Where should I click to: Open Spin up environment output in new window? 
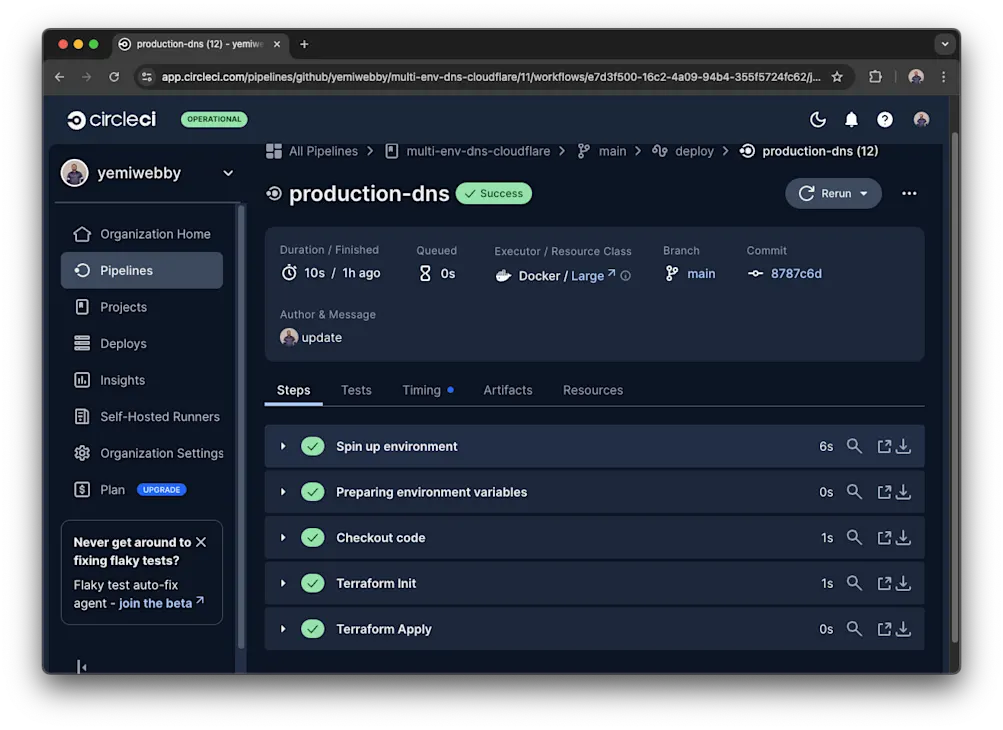[884, 446]
